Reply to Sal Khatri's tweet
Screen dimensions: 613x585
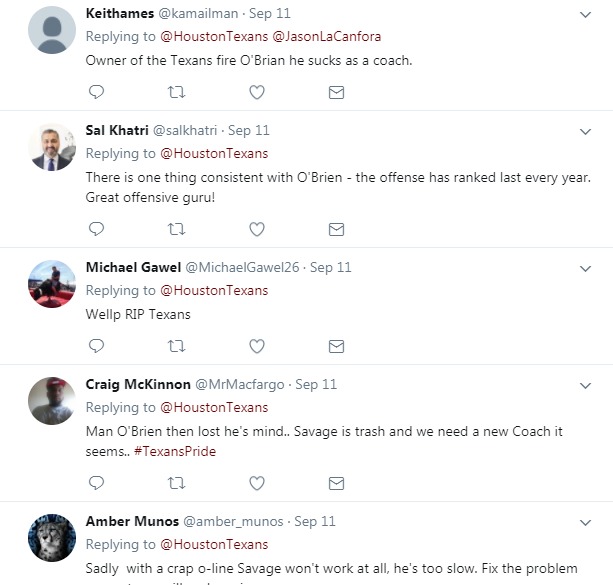pyautogui.click(x=96, y=229)
